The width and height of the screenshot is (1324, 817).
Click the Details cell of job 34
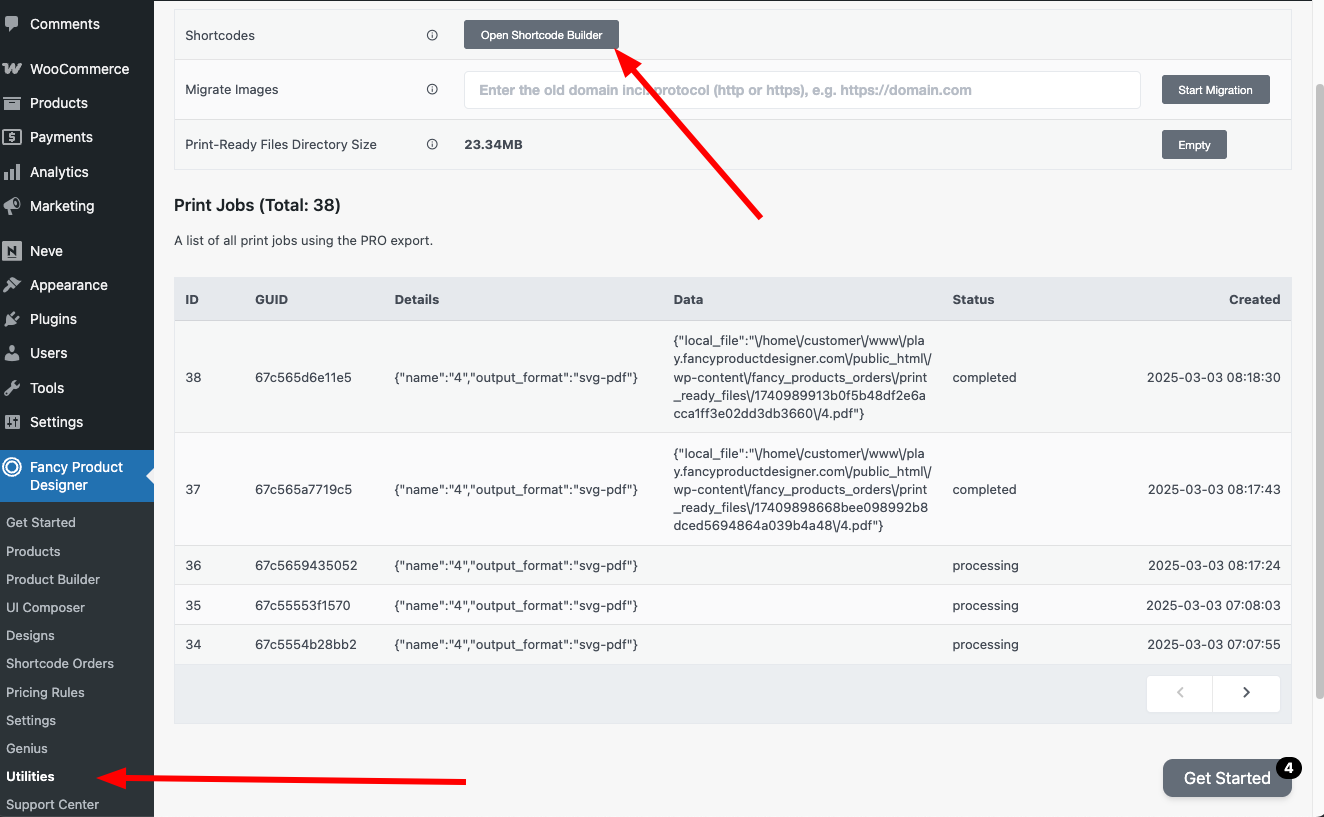(x=516, y=644)
